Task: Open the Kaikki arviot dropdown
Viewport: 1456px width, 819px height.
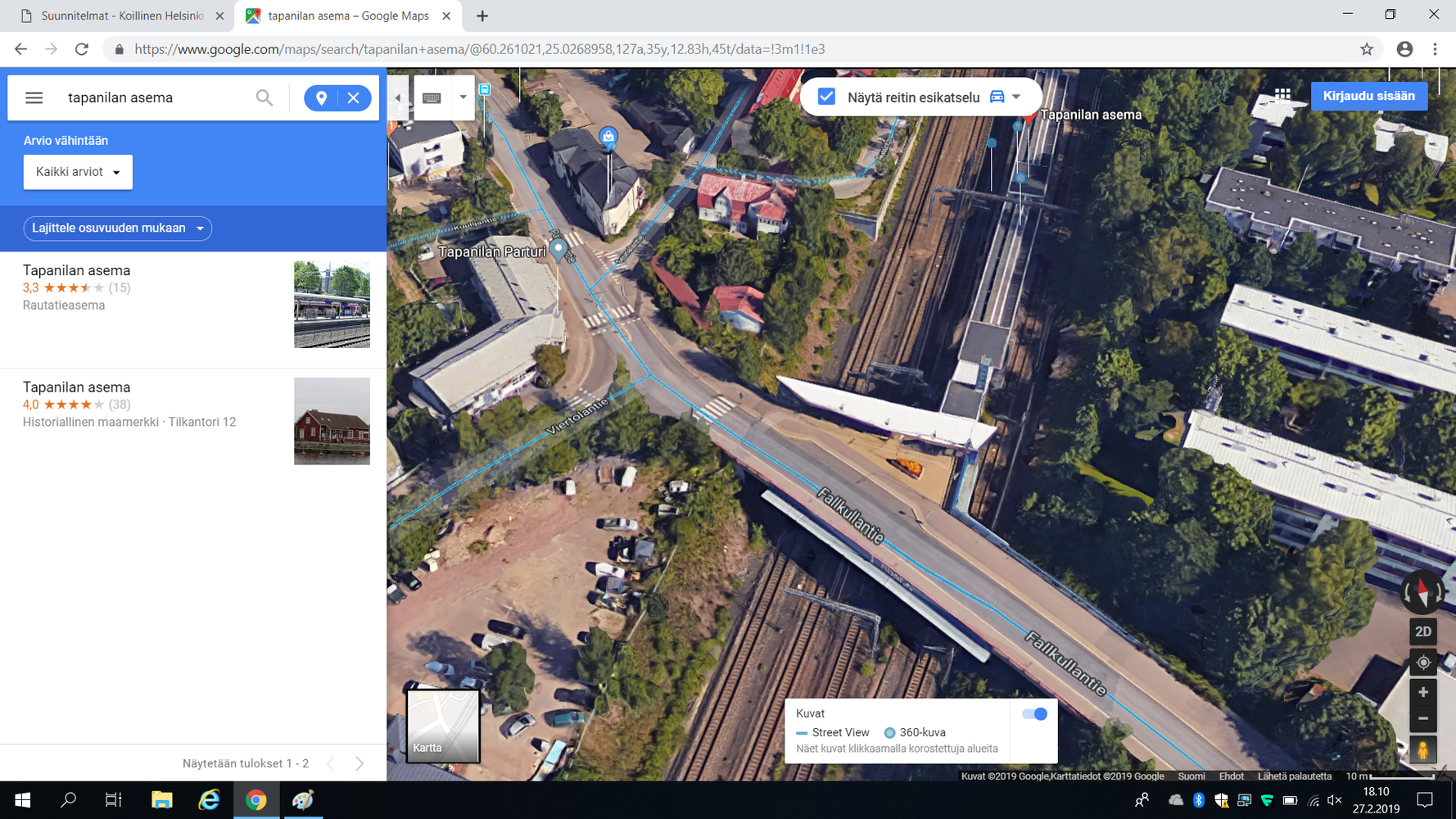Action: click(x=78, y=172)
